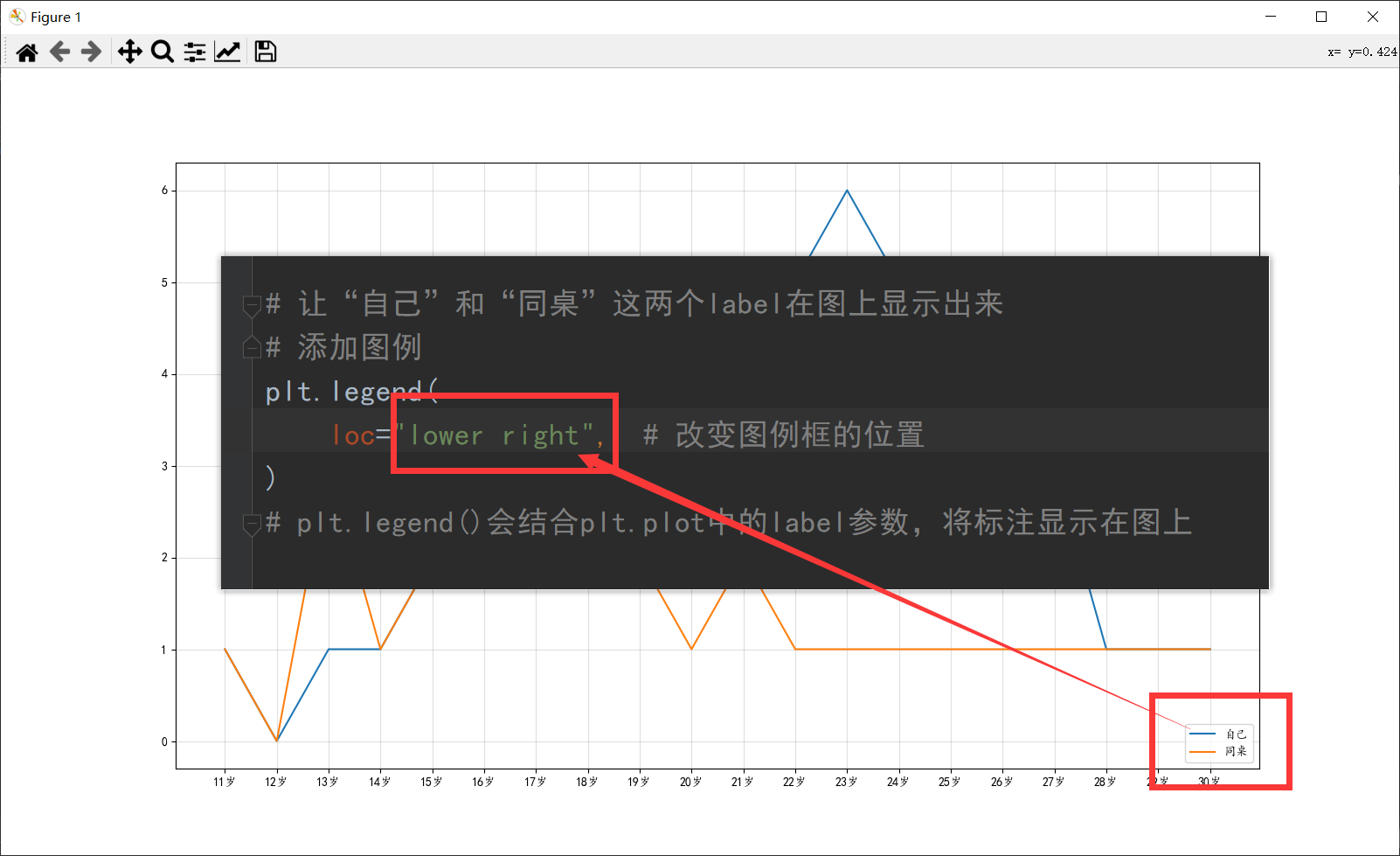1400x856 pixels.
Task: Open the configure subplots dialog
Action: [195, 52]
